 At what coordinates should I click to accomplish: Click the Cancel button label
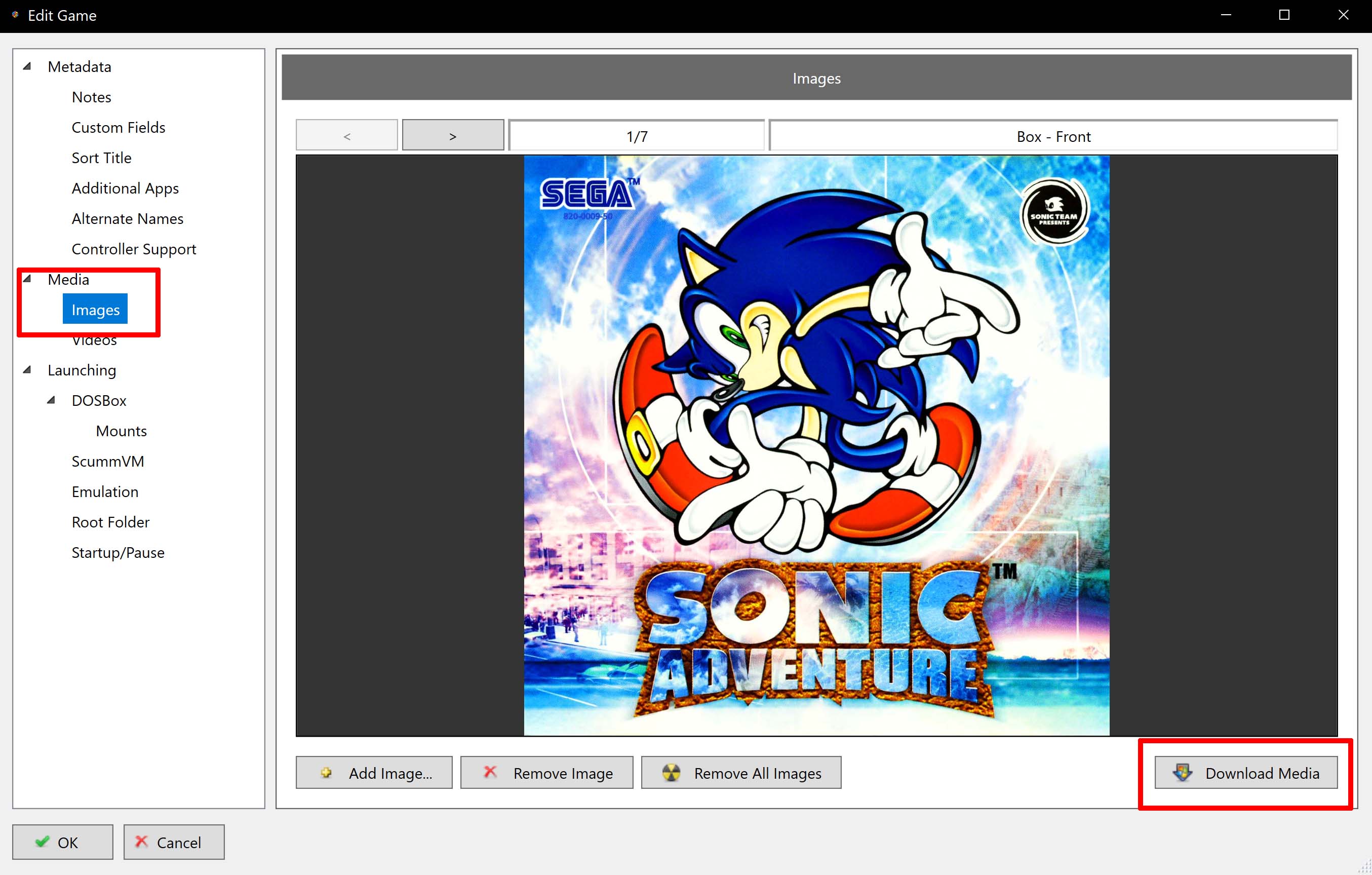[179, 843]
